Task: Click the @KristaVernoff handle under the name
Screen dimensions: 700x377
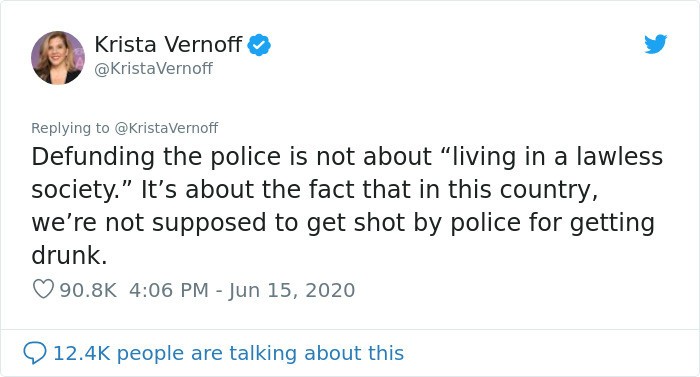Action: (x=154, y=68)
